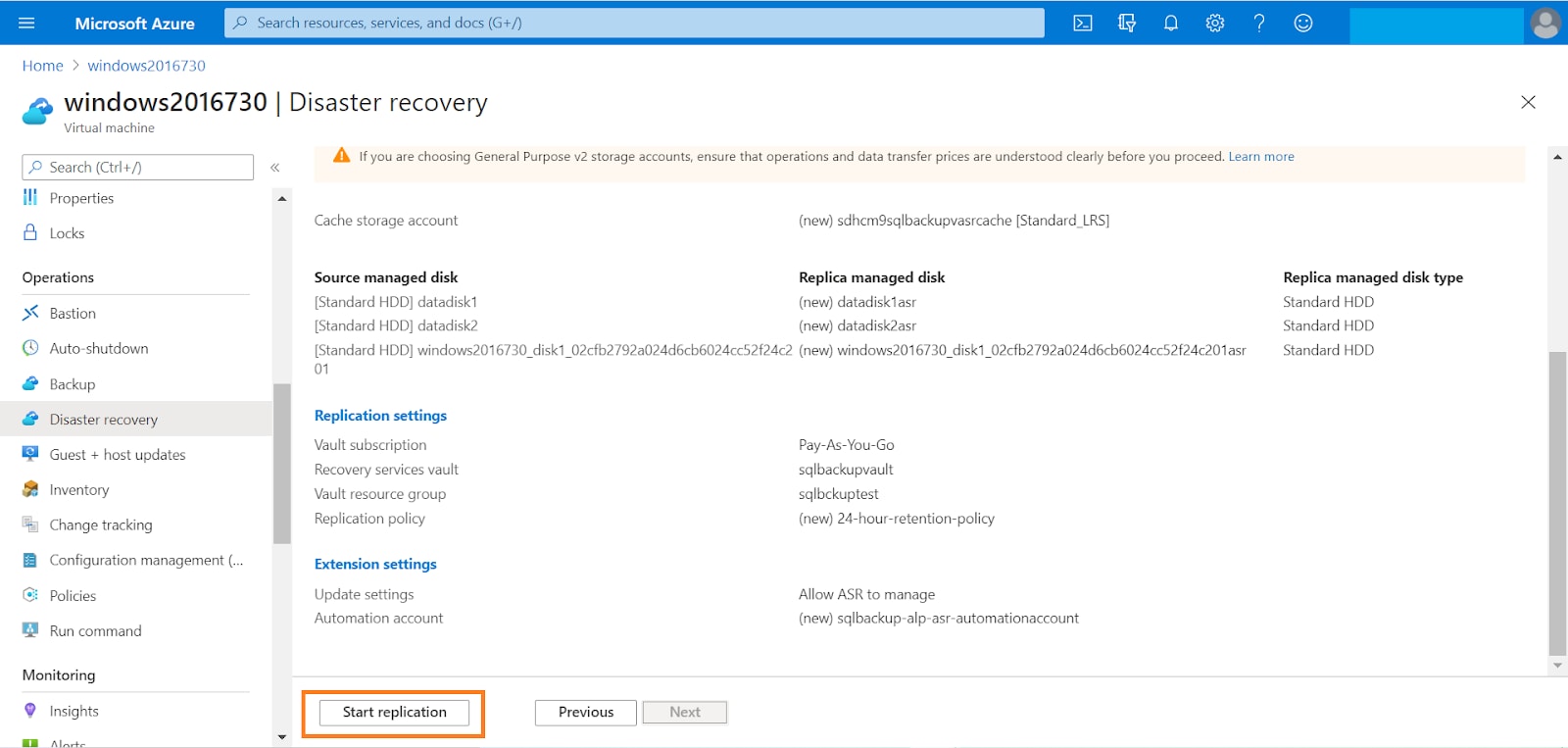Click the search resources box
Viewport: 1568px width, 748px height.
[x=634, y=23]
